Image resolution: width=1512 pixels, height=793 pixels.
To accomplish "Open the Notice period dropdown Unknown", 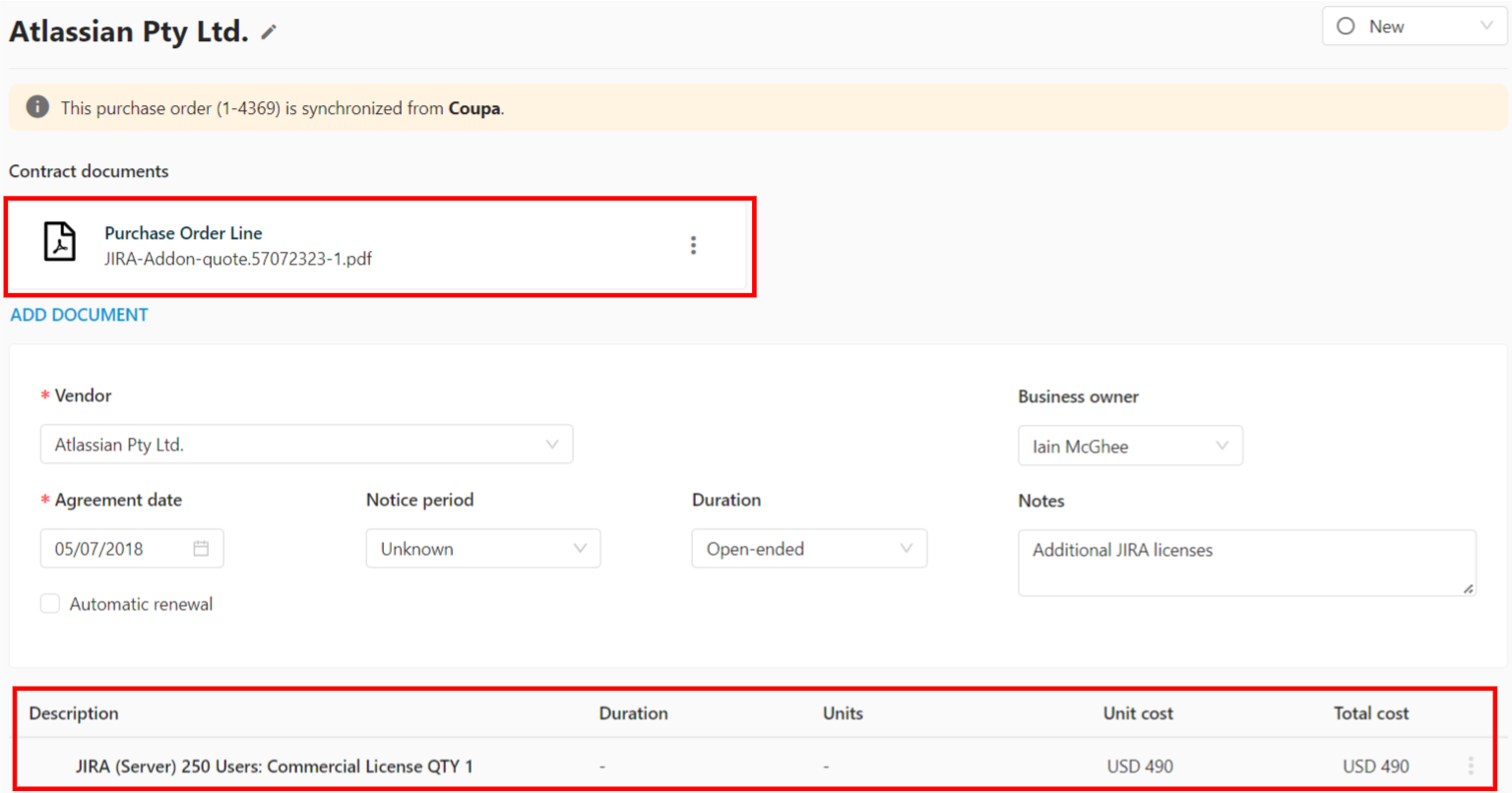I will [x=483, y=549].
